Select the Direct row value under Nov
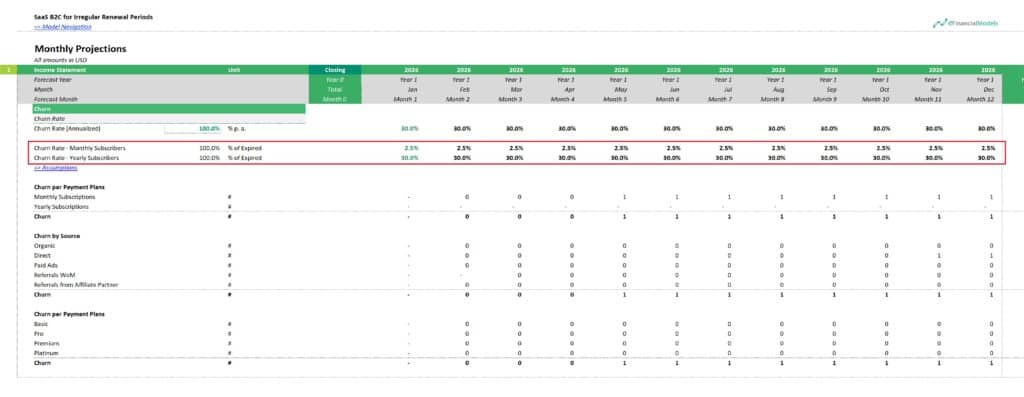 pyautogui.click(x=938, y=256)
